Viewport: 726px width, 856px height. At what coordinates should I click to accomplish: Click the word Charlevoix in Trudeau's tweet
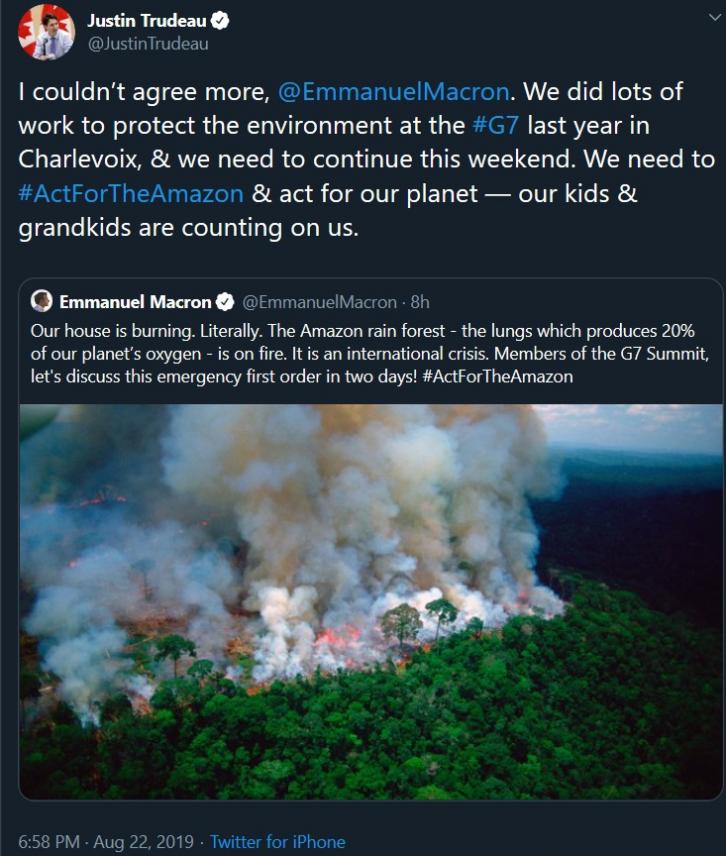82,160
